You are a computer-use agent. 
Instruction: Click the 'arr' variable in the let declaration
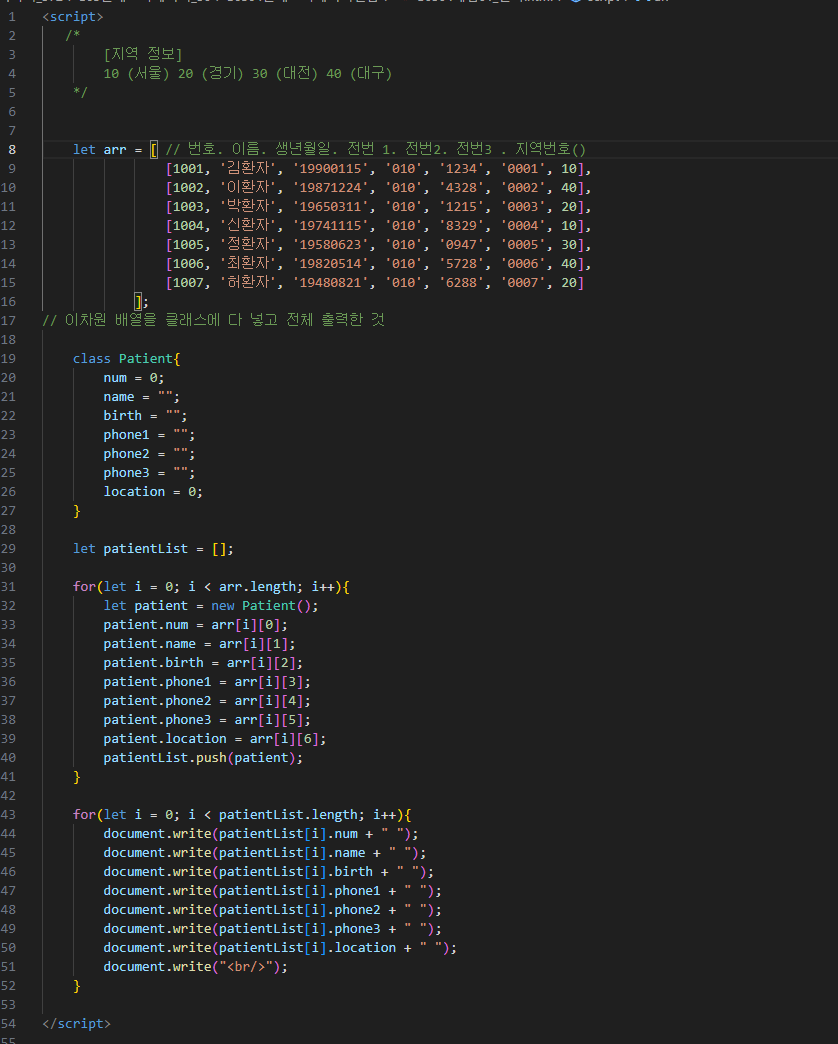point(115,150)
